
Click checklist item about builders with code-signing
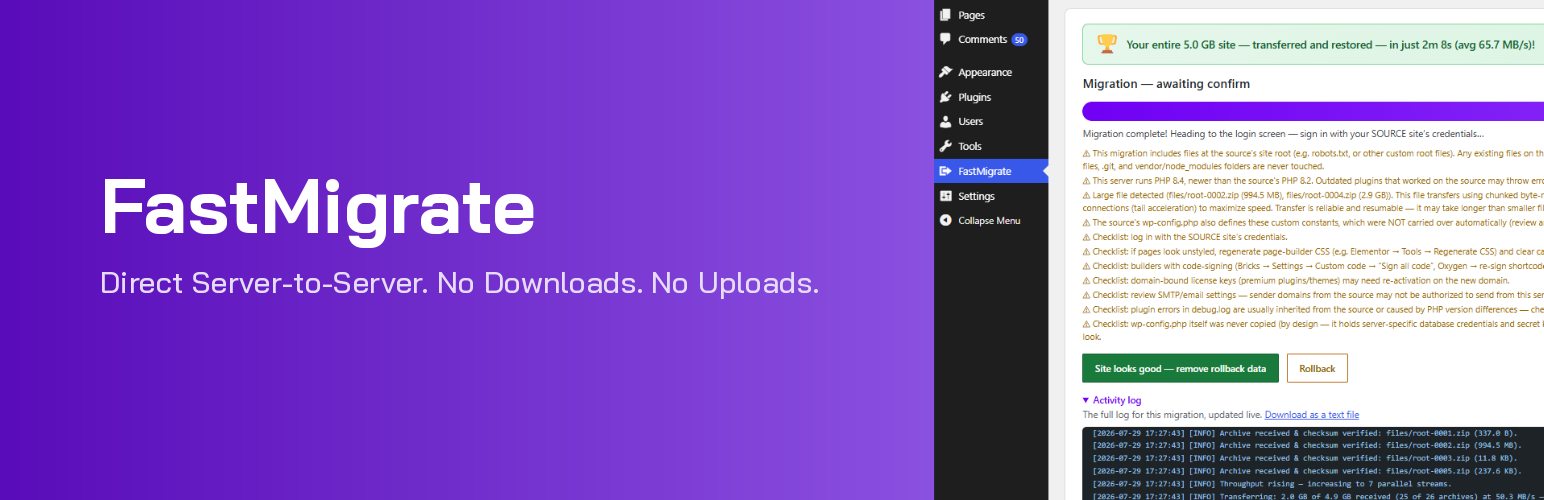1313,266
